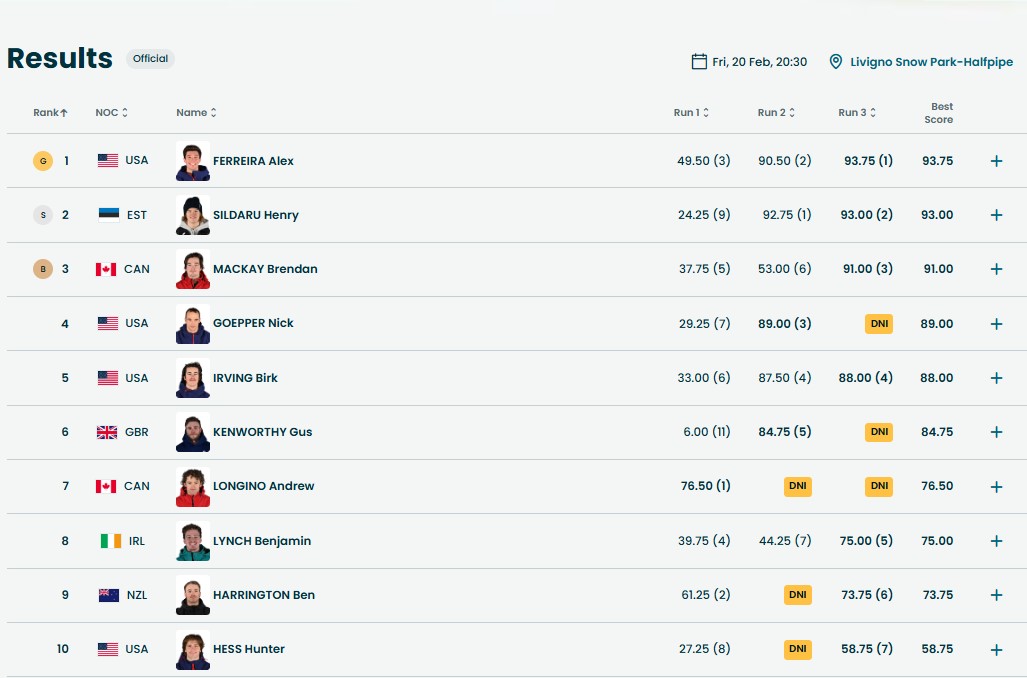Sort table by Run 2 scores

pos(776,113)
